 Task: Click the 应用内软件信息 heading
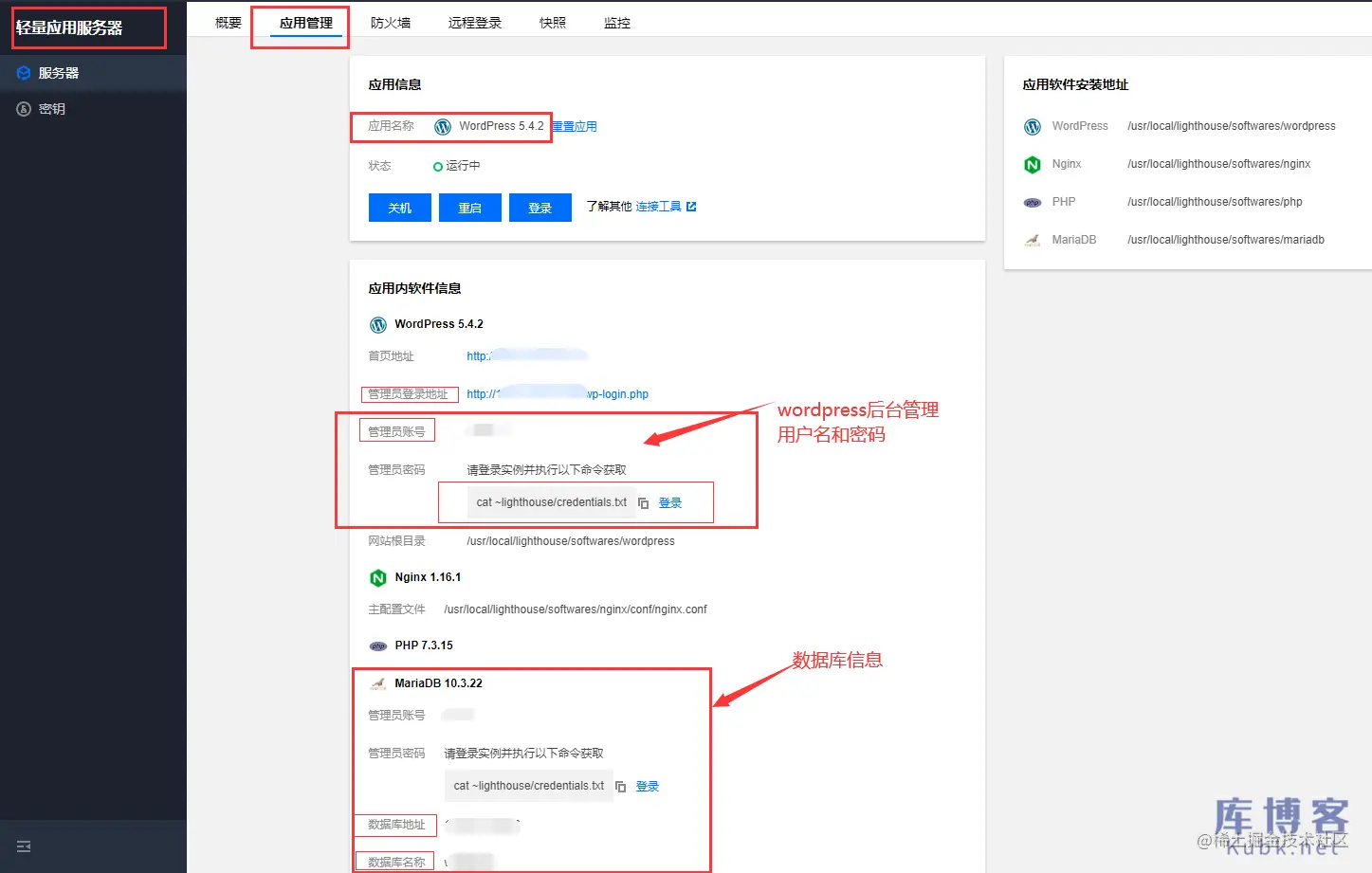pyautogui.click(x=414, y=288)
